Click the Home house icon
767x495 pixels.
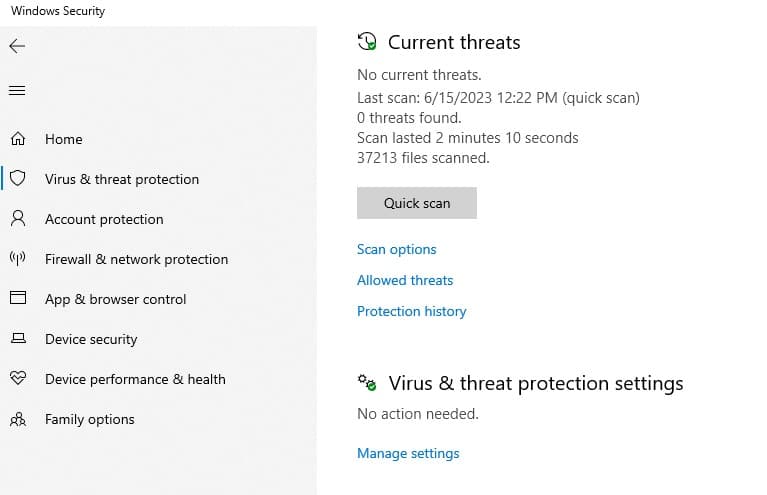tap(17, 139)
